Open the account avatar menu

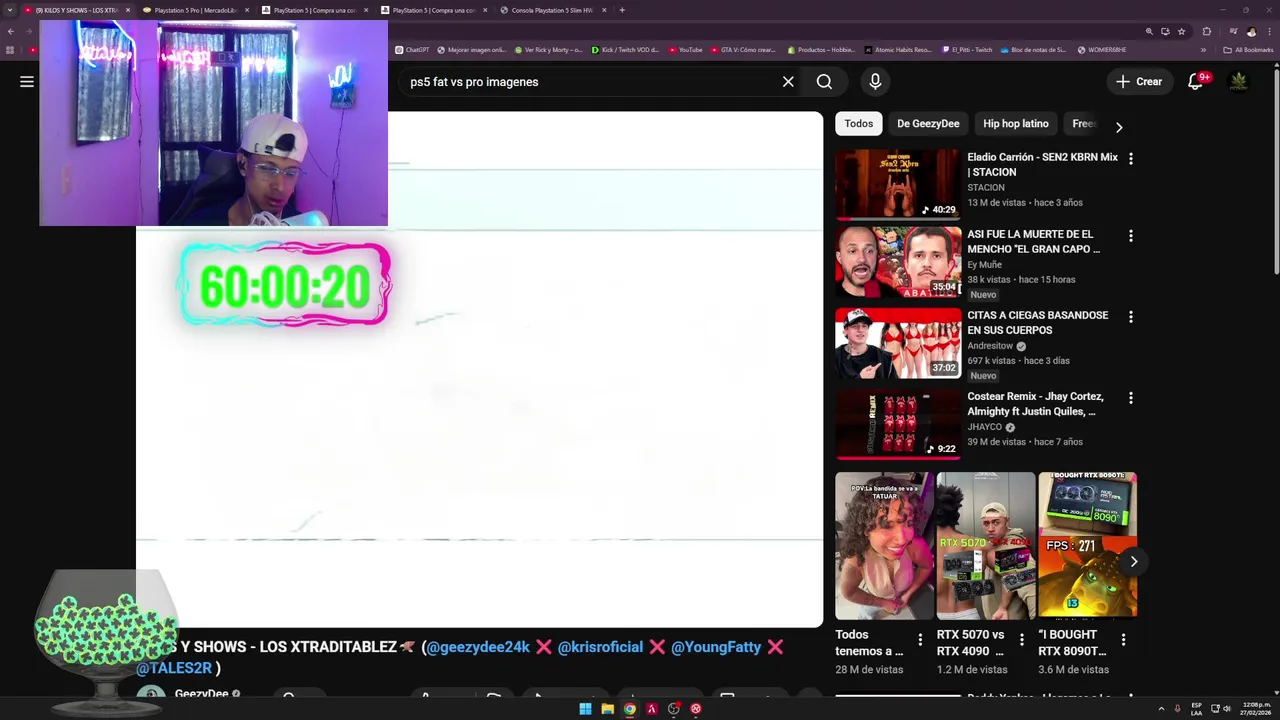coord(1239,82)
